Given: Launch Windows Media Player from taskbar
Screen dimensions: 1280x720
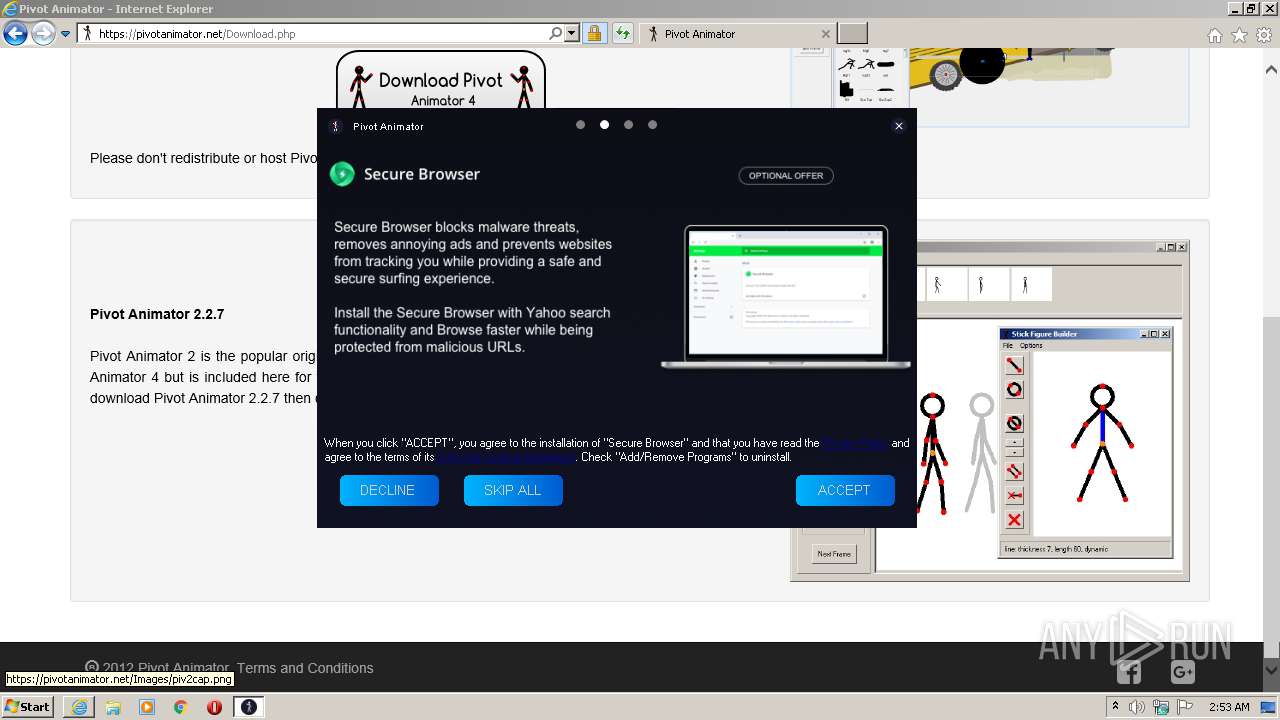Looking at the screenshot, I should (147, 707).
